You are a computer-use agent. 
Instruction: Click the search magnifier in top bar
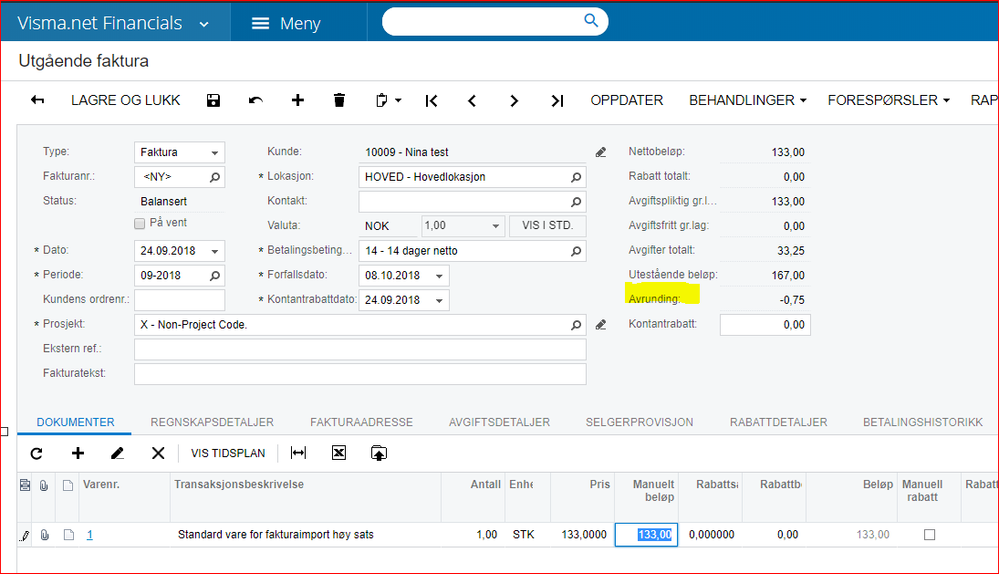[x=591, y=21]
